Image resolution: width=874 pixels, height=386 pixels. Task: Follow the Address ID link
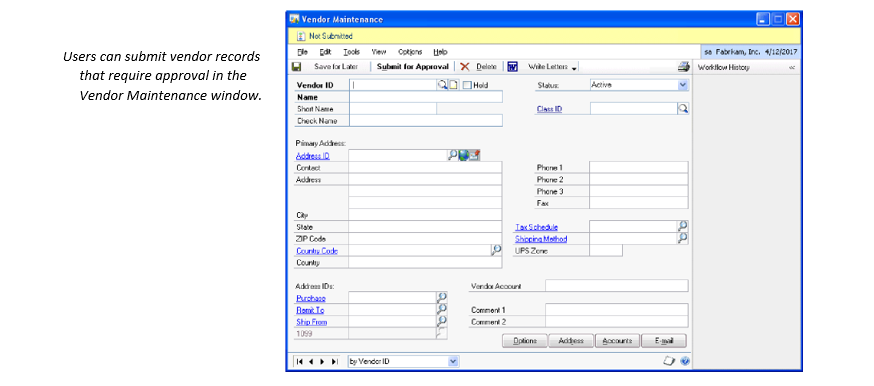click(x=313, y=156)
